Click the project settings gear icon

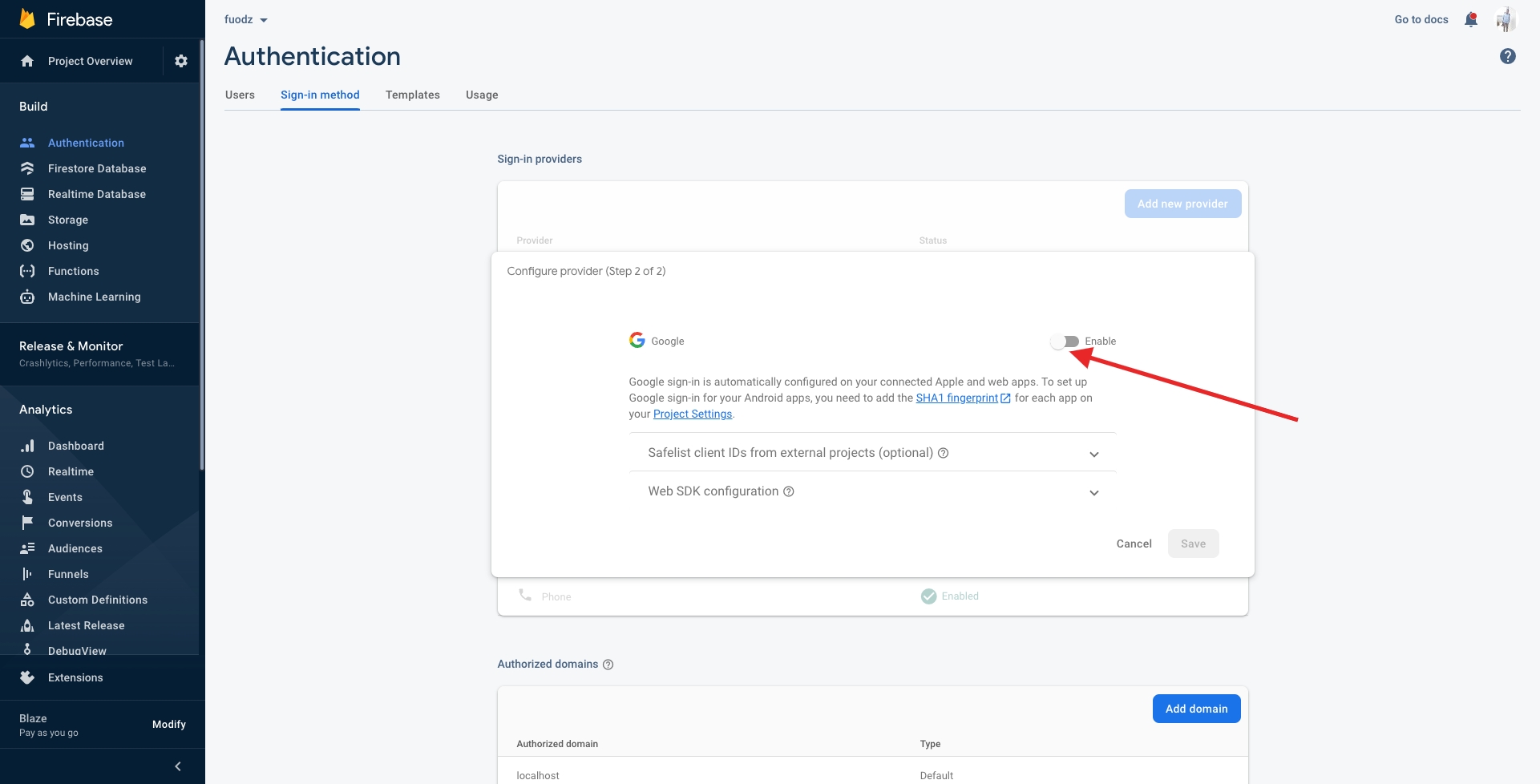(181, 61)
